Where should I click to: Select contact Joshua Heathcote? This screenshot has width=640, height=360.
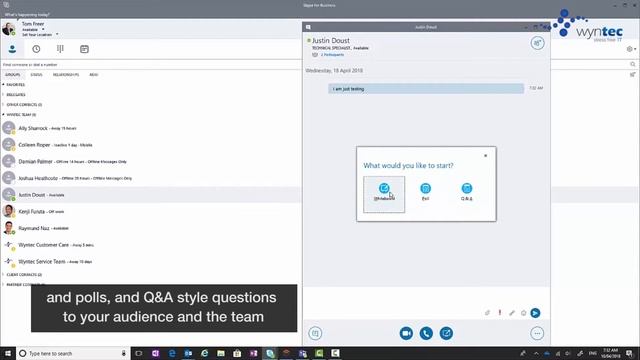[151, 178]
